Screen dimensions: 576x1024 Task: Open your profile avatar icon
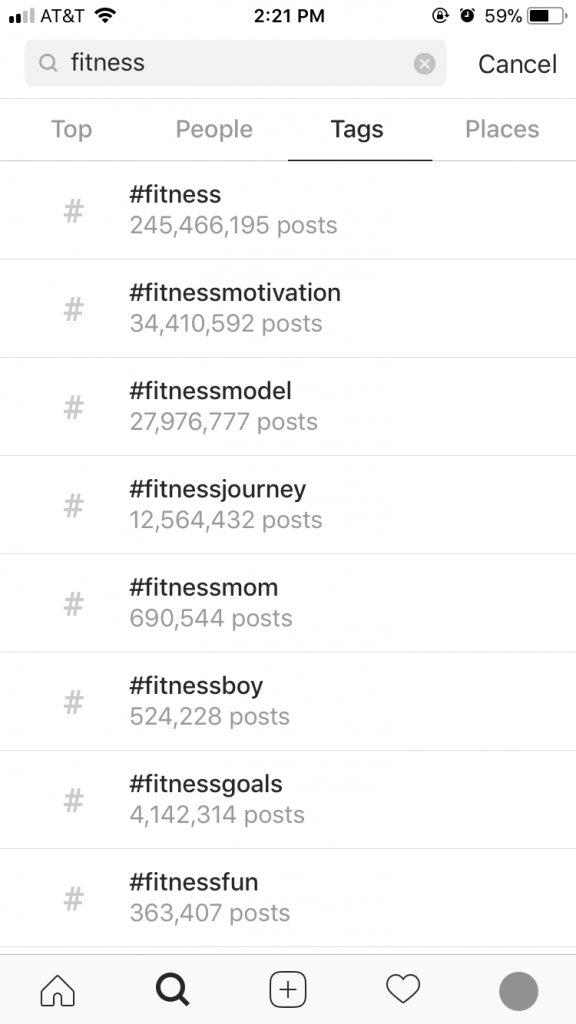click(518, 989)
